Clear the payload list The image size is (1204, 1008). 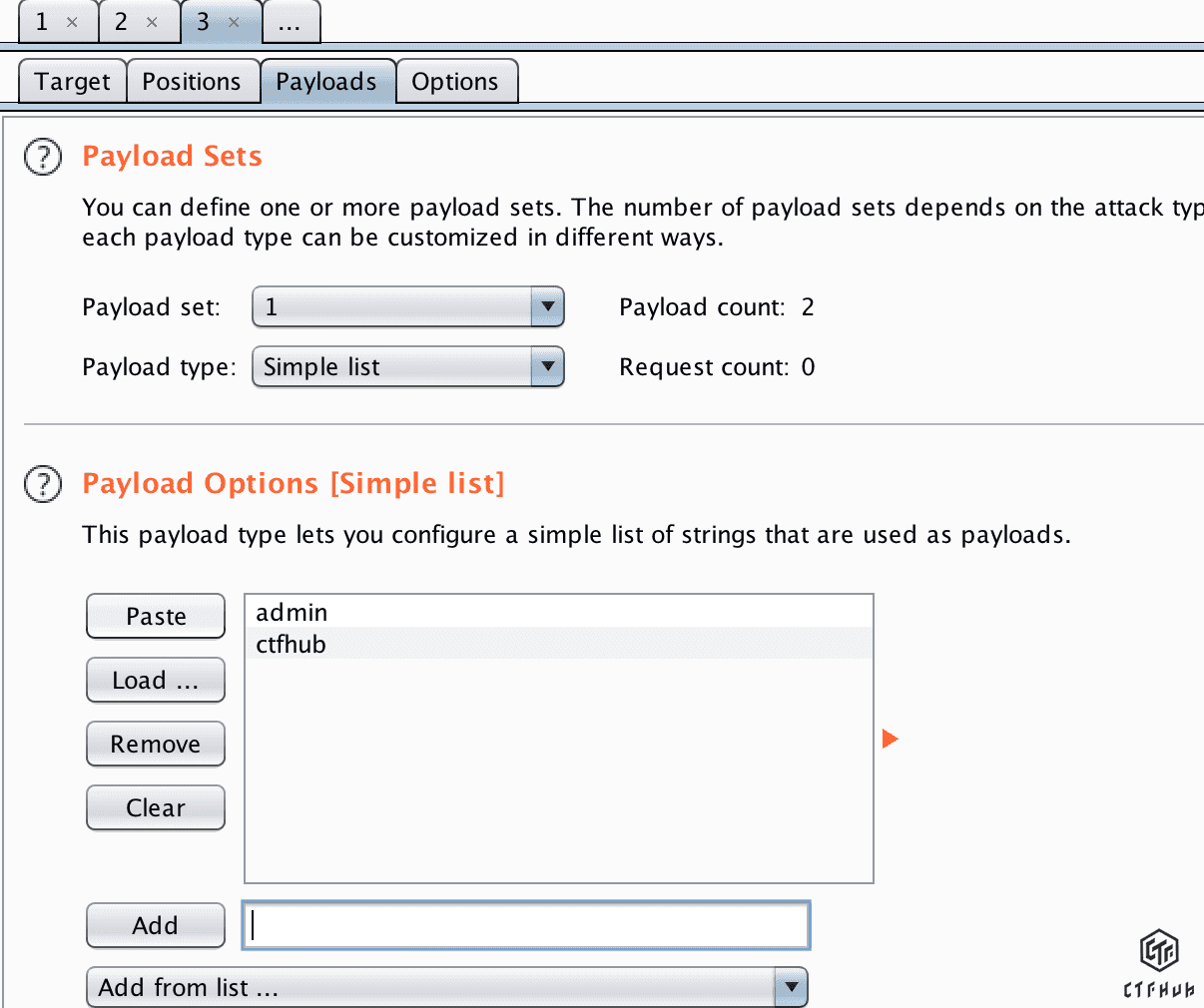coord(156,808)
